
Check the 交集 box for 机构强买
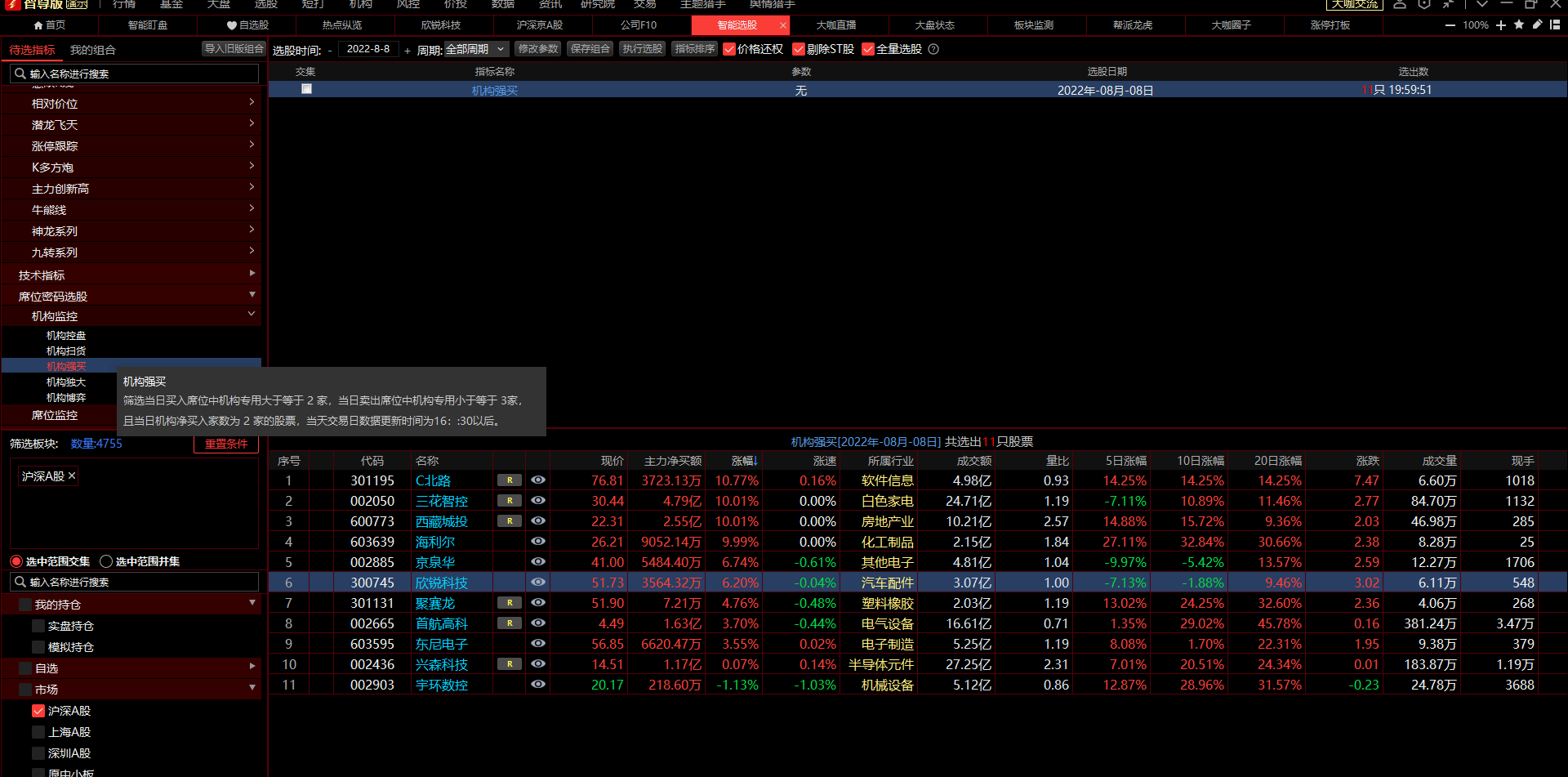click(306, 89)
